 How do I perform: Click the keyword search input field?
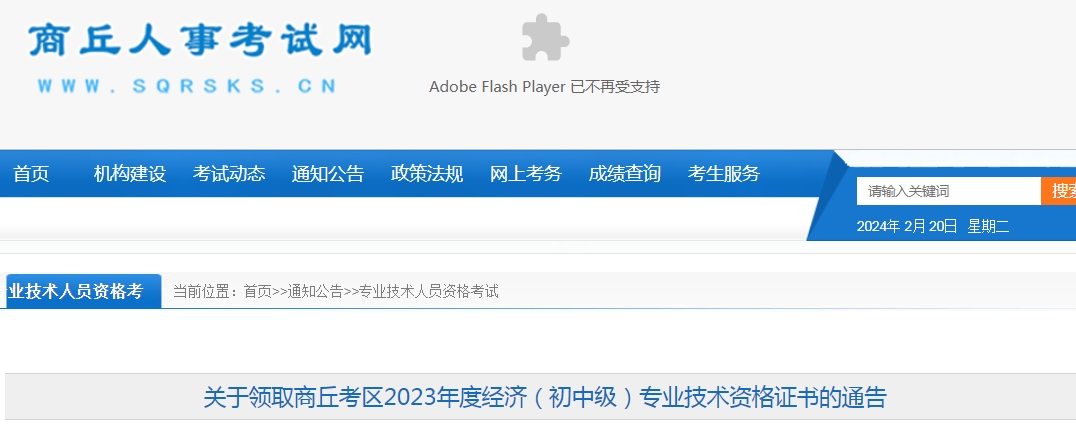tap(948, 191)
